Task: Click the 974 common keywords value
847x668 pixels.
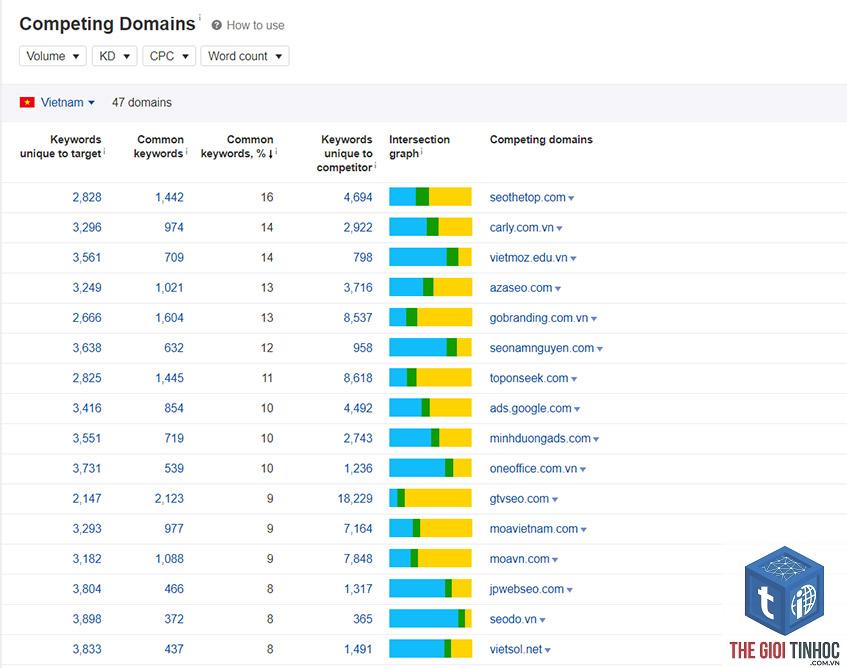Action: coord(174,227)
